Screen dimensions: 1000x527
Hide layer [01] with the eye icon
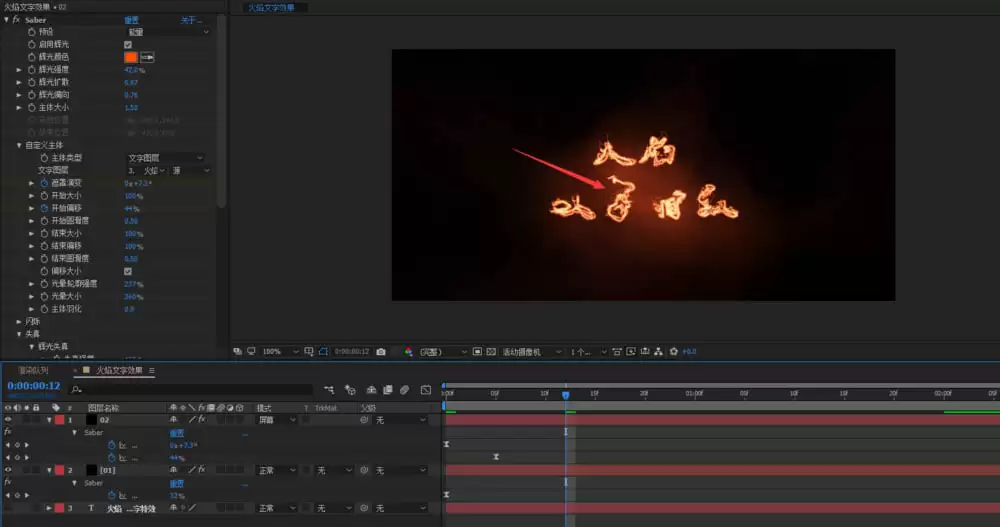tap(8, 470)
